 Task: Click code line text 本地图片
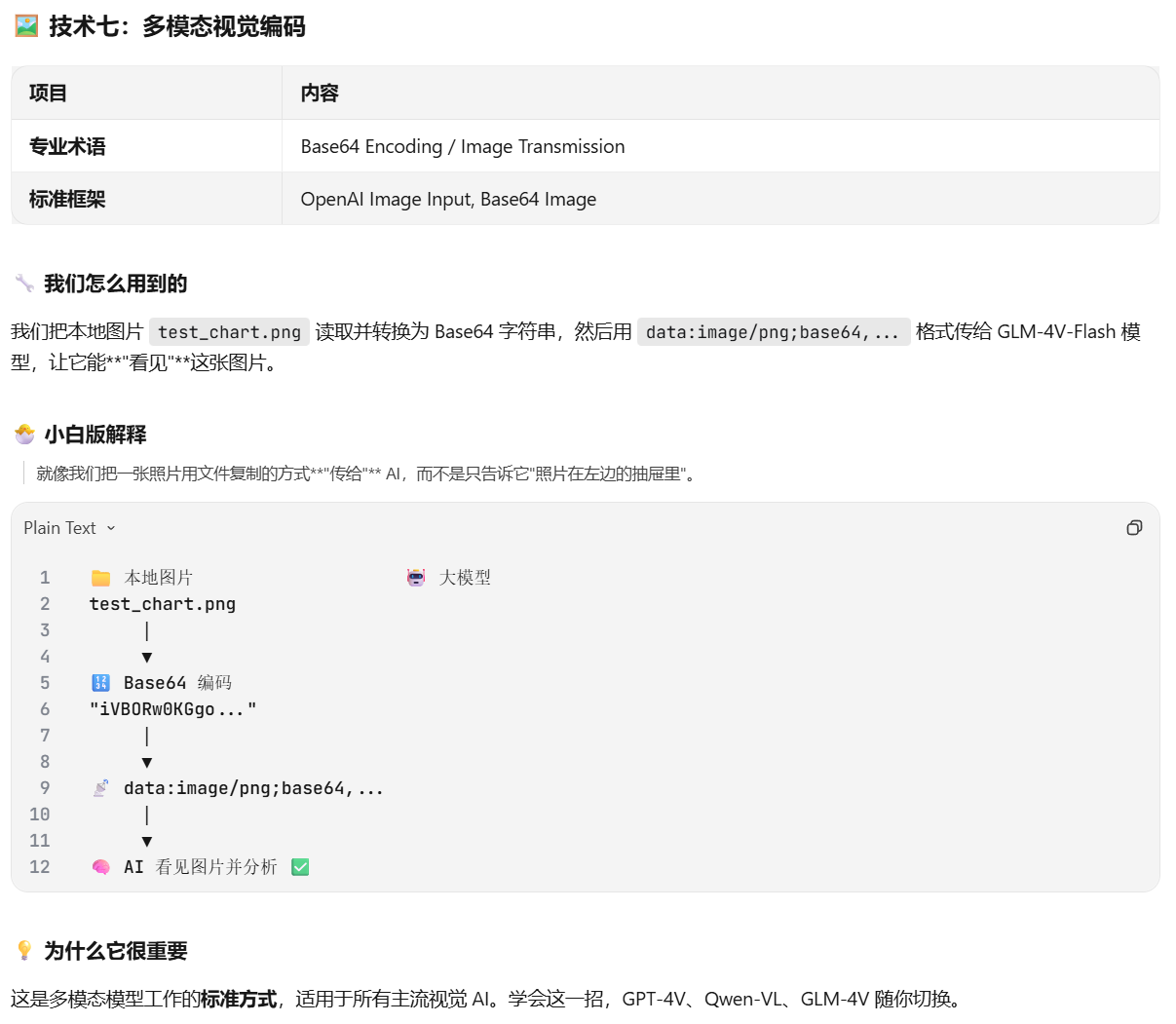click(159, 578)
